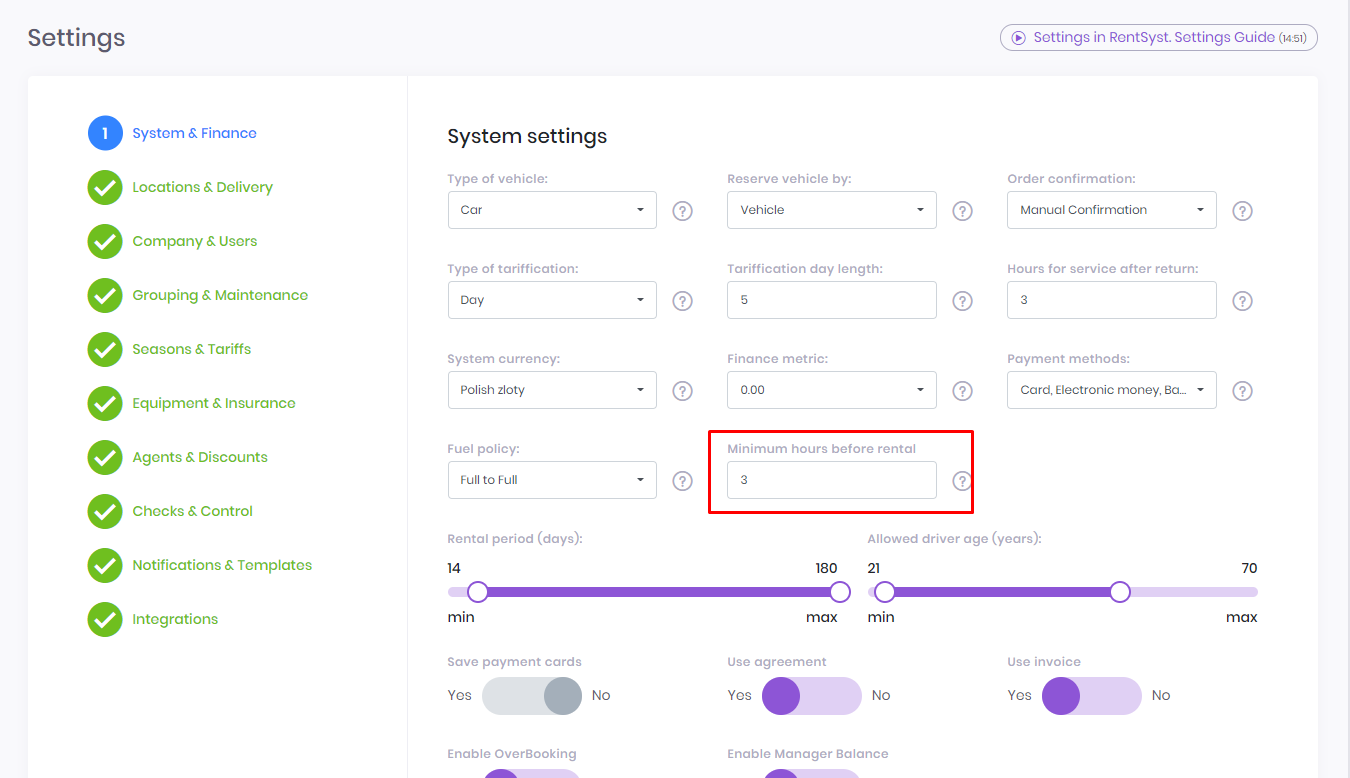Screen dimensions: 1350x778
Task: Click the play icon in Settings Guide button
Action: click(1018, 38)
